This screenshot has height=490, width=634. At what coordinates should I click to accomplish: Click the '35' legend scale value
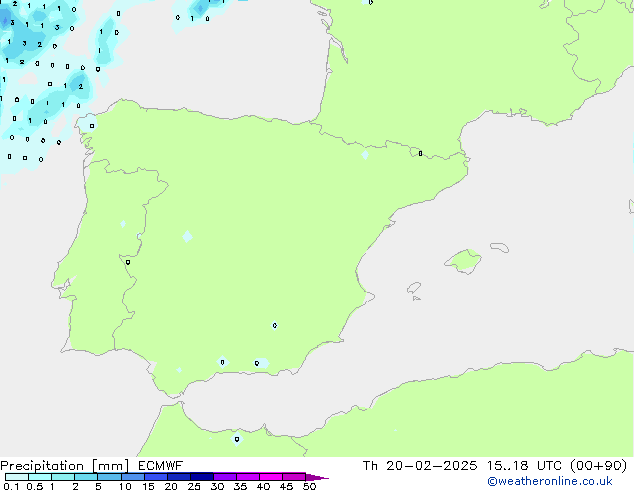[240, 486]
